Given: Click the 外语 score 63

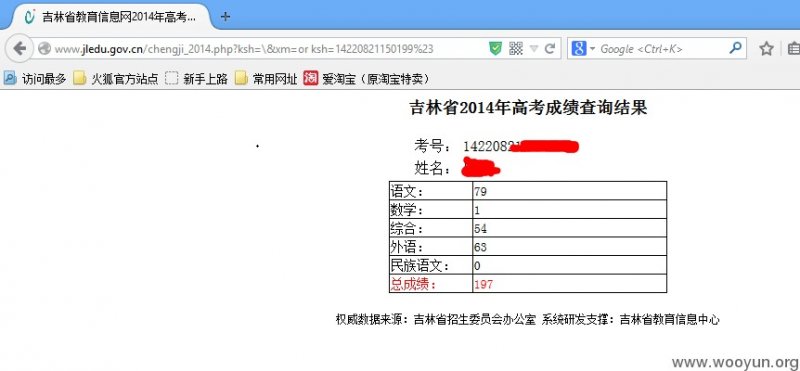Looking at the screenshot, I should (x=480, y=248).
